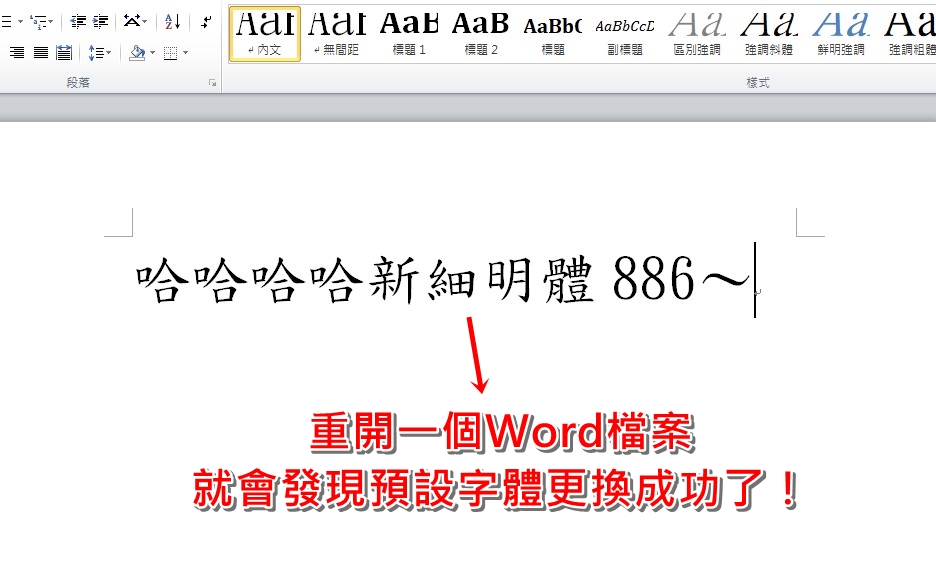
Task: Decrease paragraph indent
Action: point(78,22)
